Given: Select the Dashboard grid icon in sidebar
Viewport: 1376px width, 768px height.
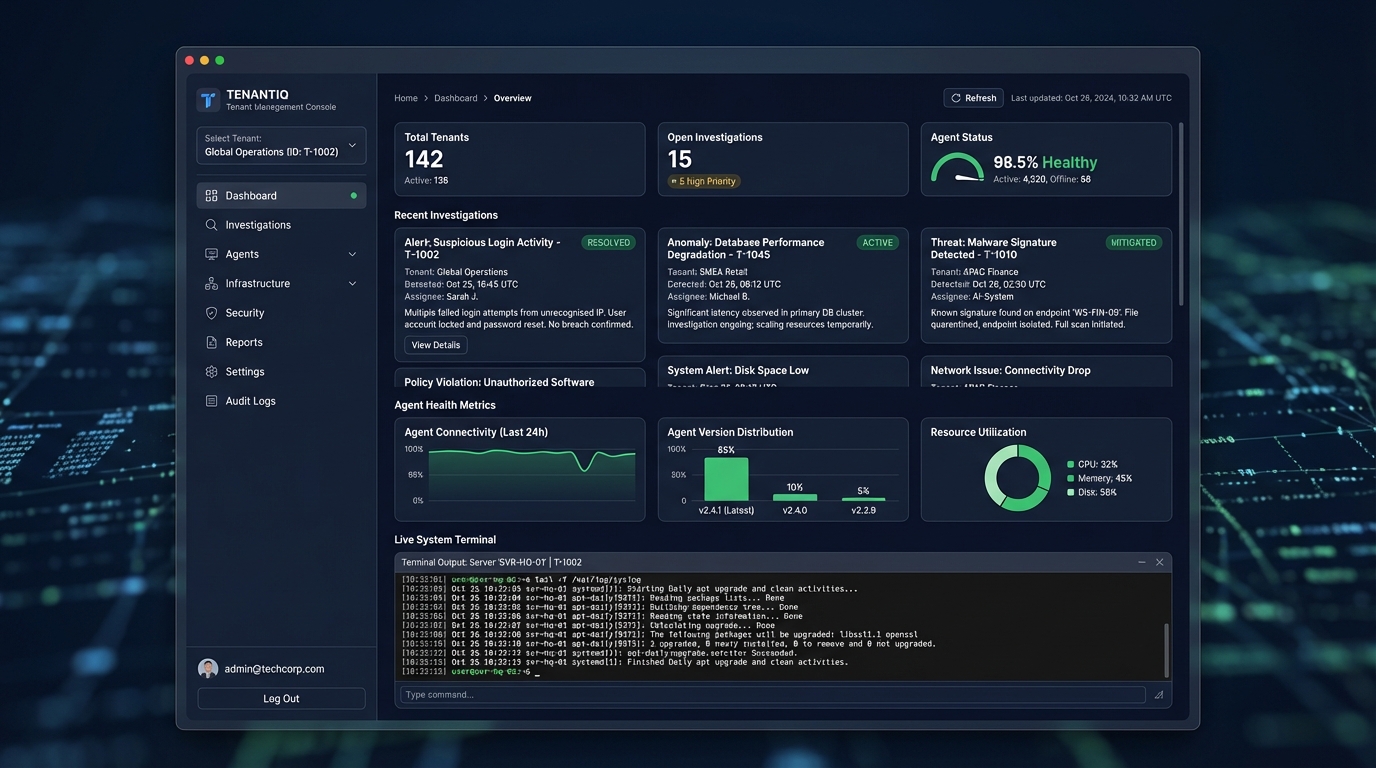Looking at the screenshot, I should pos(210,195).
